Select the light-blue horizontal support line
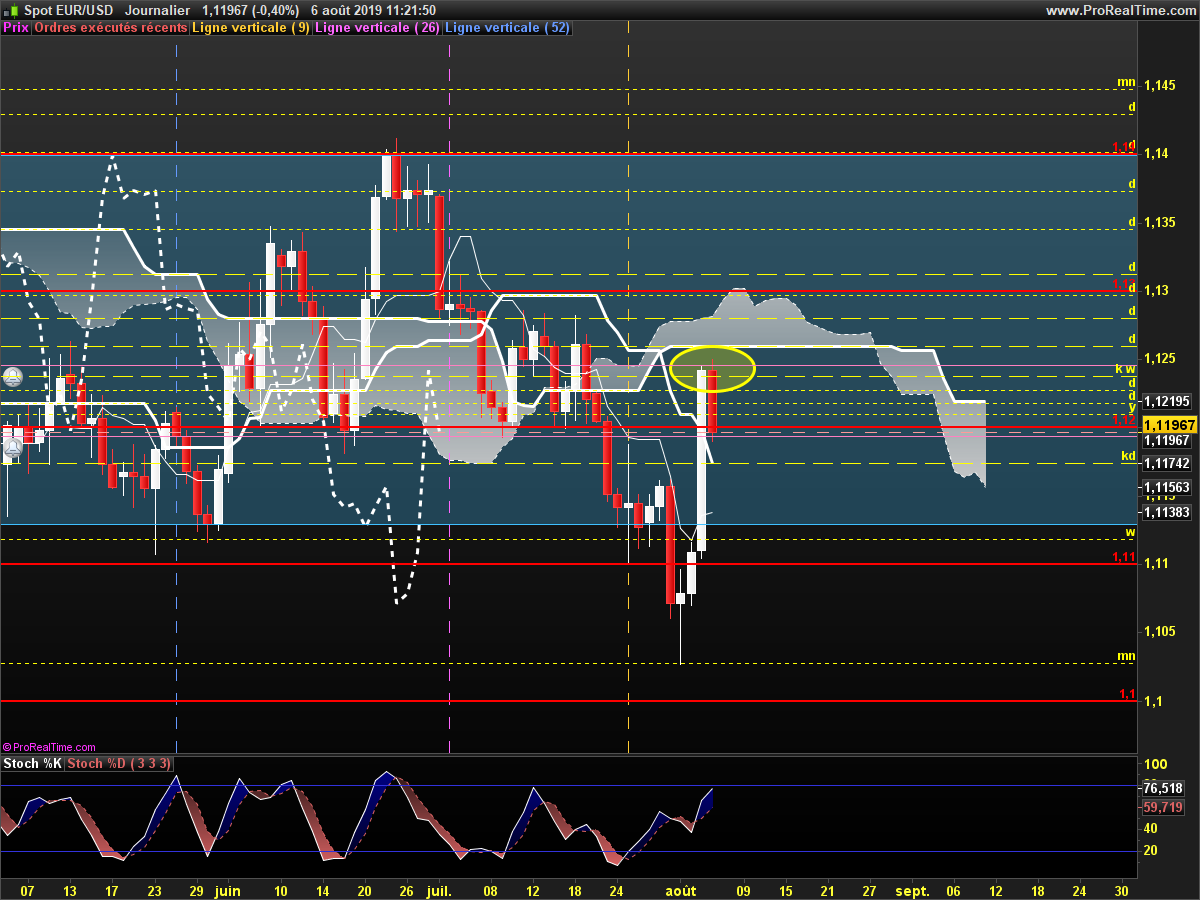The height and width of the screenshot is (900, 1200). (x=570, y=524)
